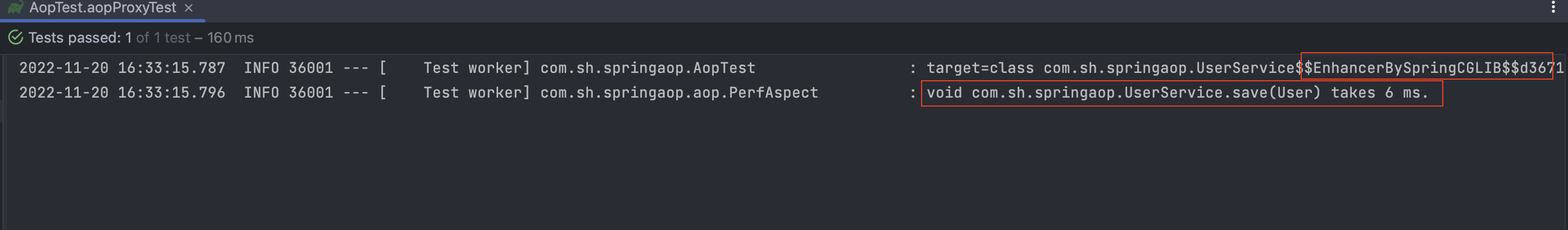Click "Test worker]" thread name in second line
Image resolution: width=1568 pixels, height=230 pixels.
(477, 93)
